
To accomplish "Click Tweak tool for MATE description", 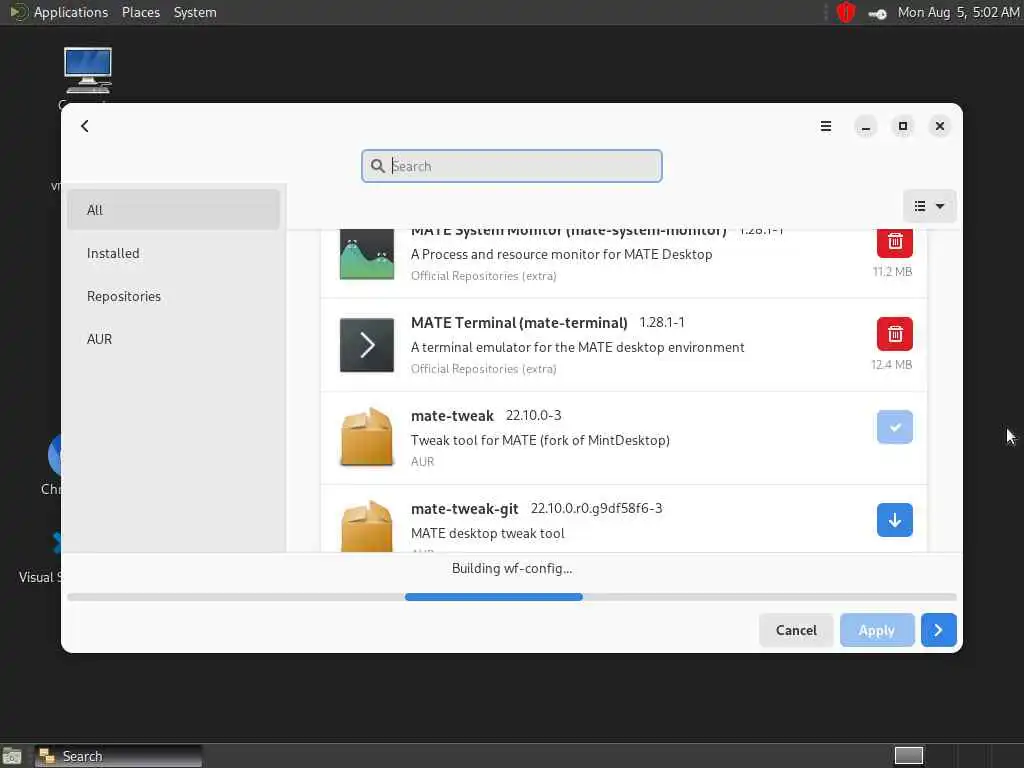I will click(540, 440).
